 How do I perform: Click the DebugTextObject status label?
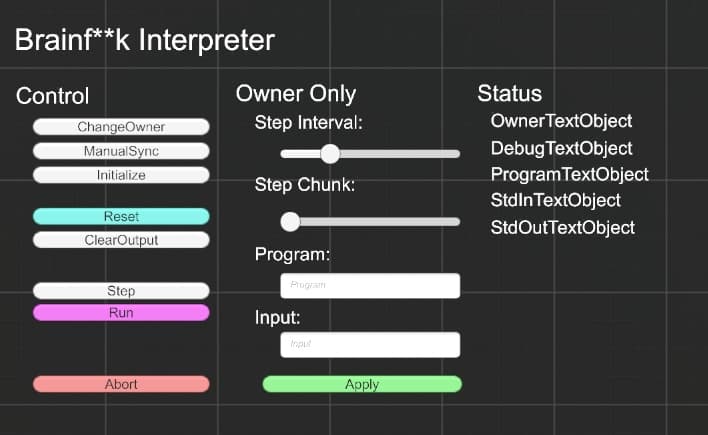(x=561, y=148)
